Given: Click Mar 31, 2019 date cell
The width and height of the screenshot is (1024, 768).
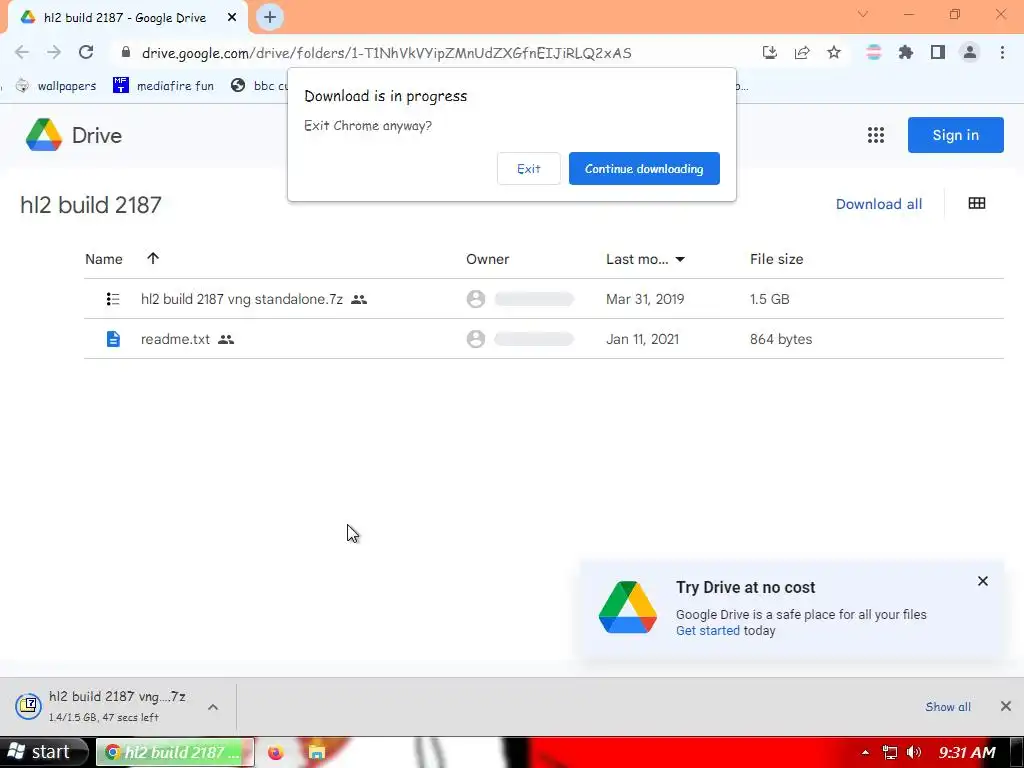Looking at the screenshot, I should coord(645,299).
